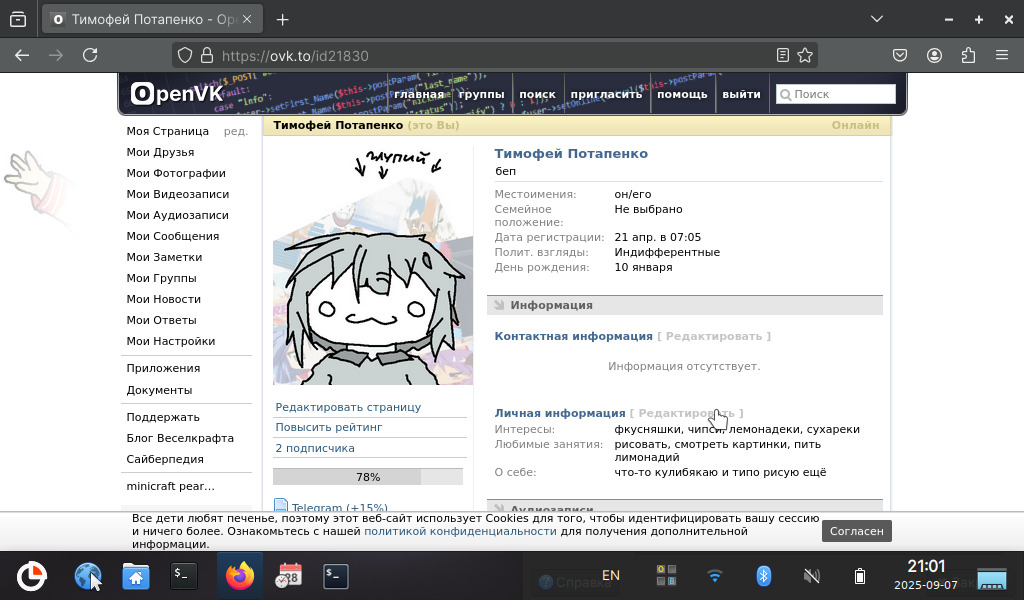Screen dimensions: 1024x600
Task: Open the Firefox hamburger application menu
Action: click(1001, 56)
